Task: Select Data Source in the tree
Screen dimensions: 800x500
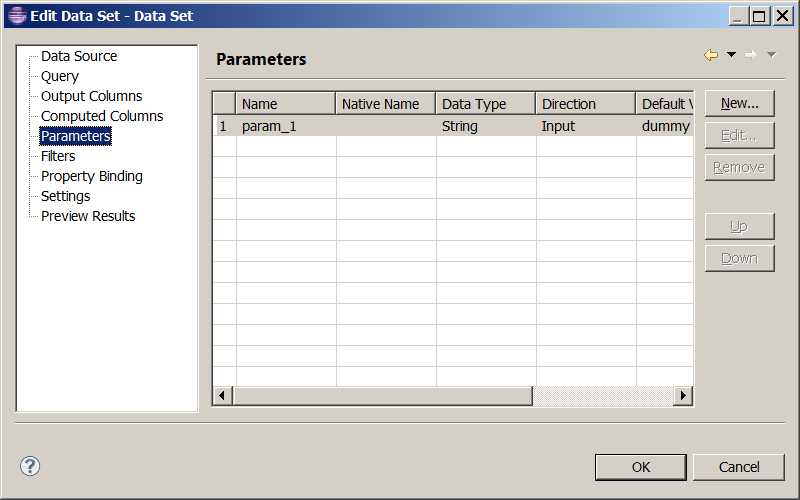Action: tap(79, 56)
